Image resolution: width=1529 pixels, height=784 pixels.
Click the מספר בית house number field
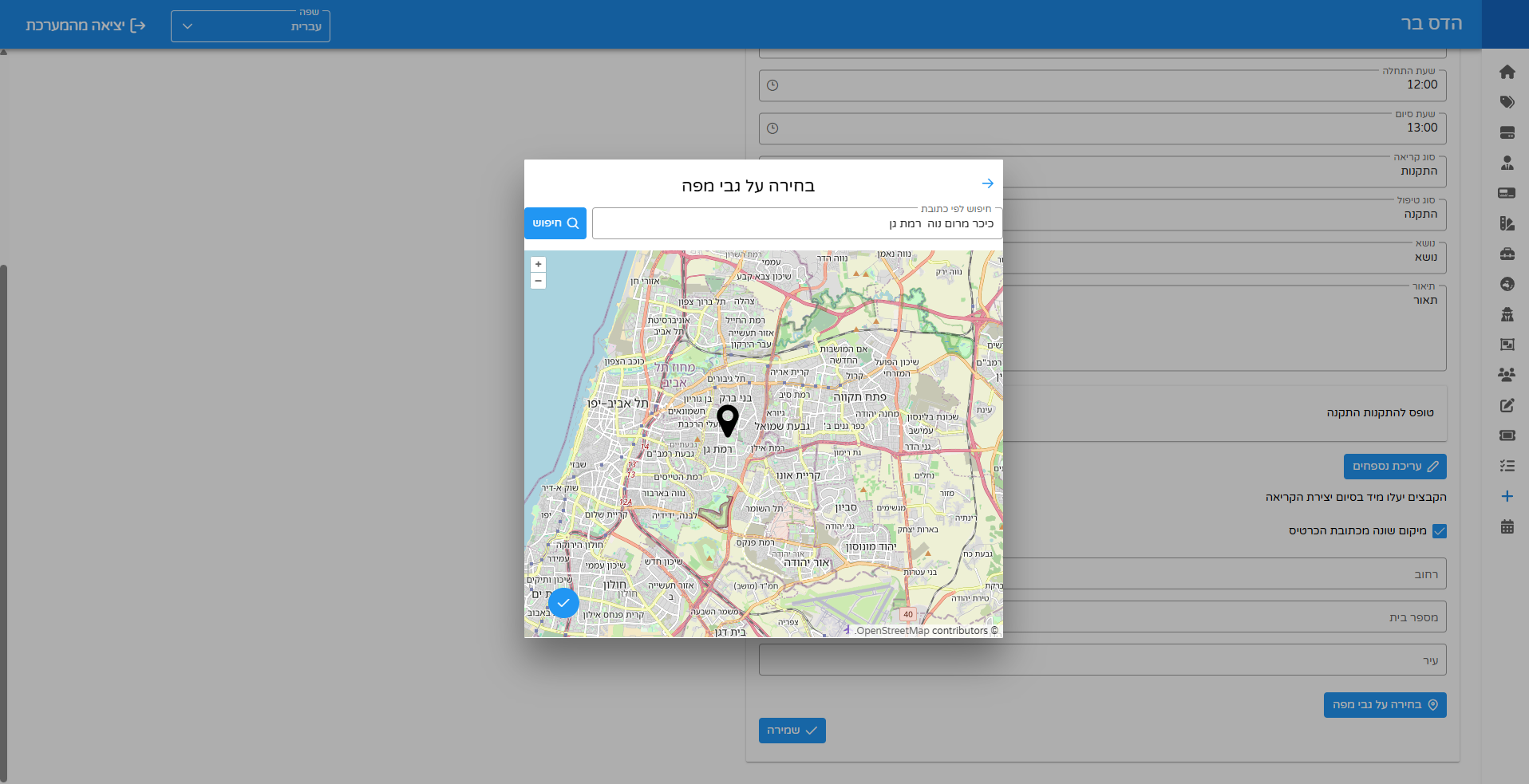tap(1102, 617)
